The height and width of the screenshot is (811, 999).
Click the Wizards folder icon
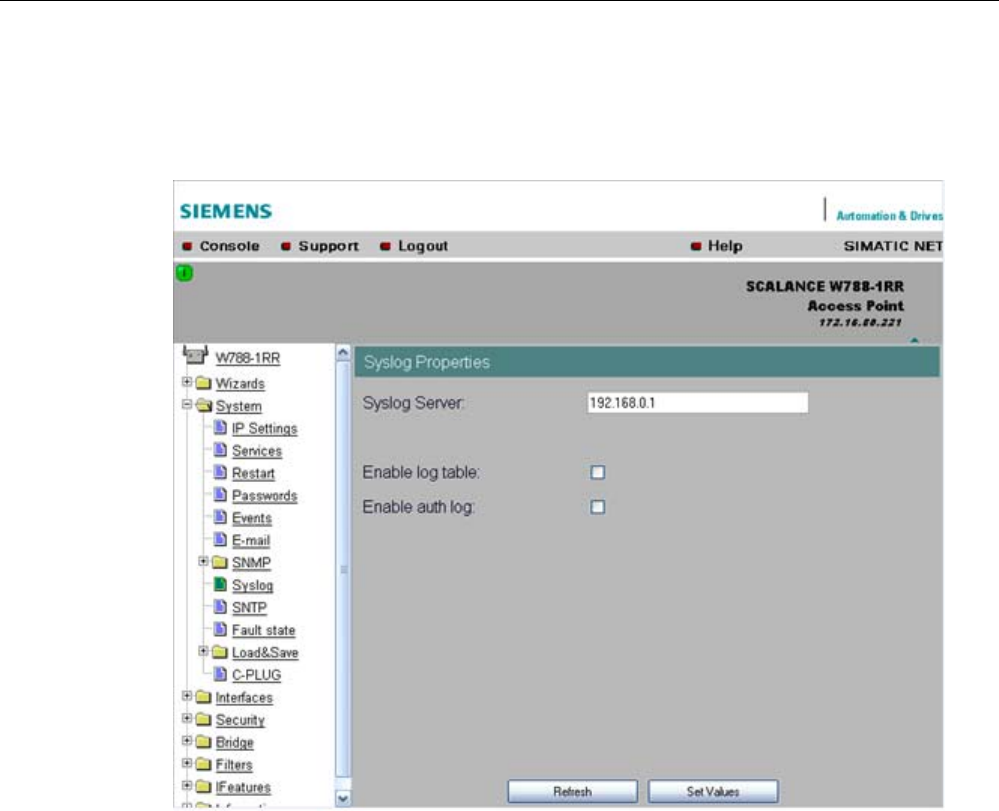203,383
